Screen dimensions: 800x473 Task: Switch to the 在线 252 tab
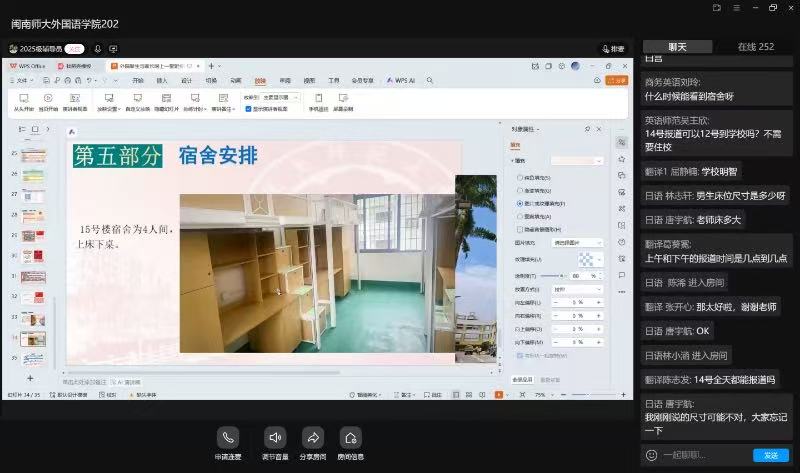(755, 47)
